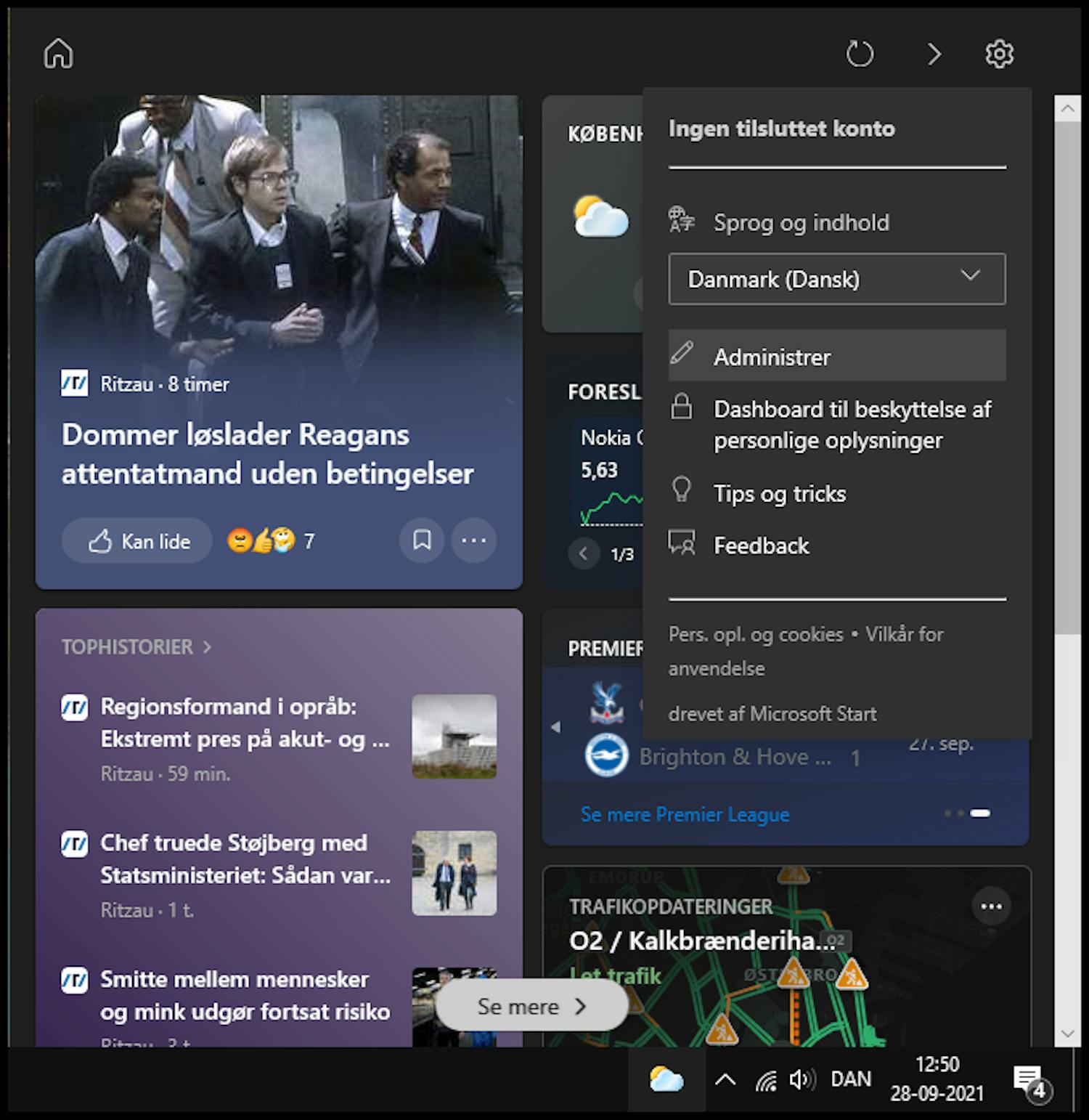Click the weather icon in the taskbar

[665, 1080]
